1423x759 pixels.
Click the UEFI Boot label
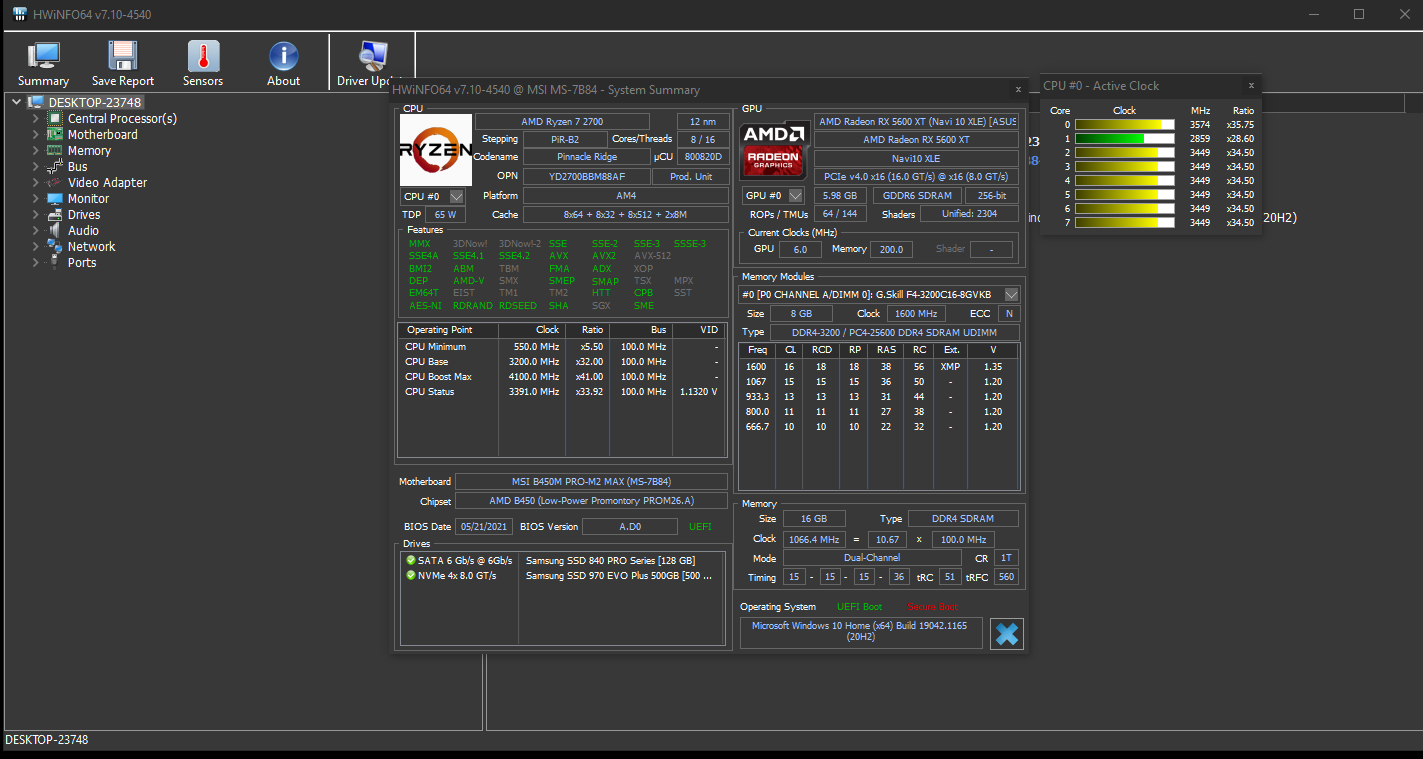(860, 607)
